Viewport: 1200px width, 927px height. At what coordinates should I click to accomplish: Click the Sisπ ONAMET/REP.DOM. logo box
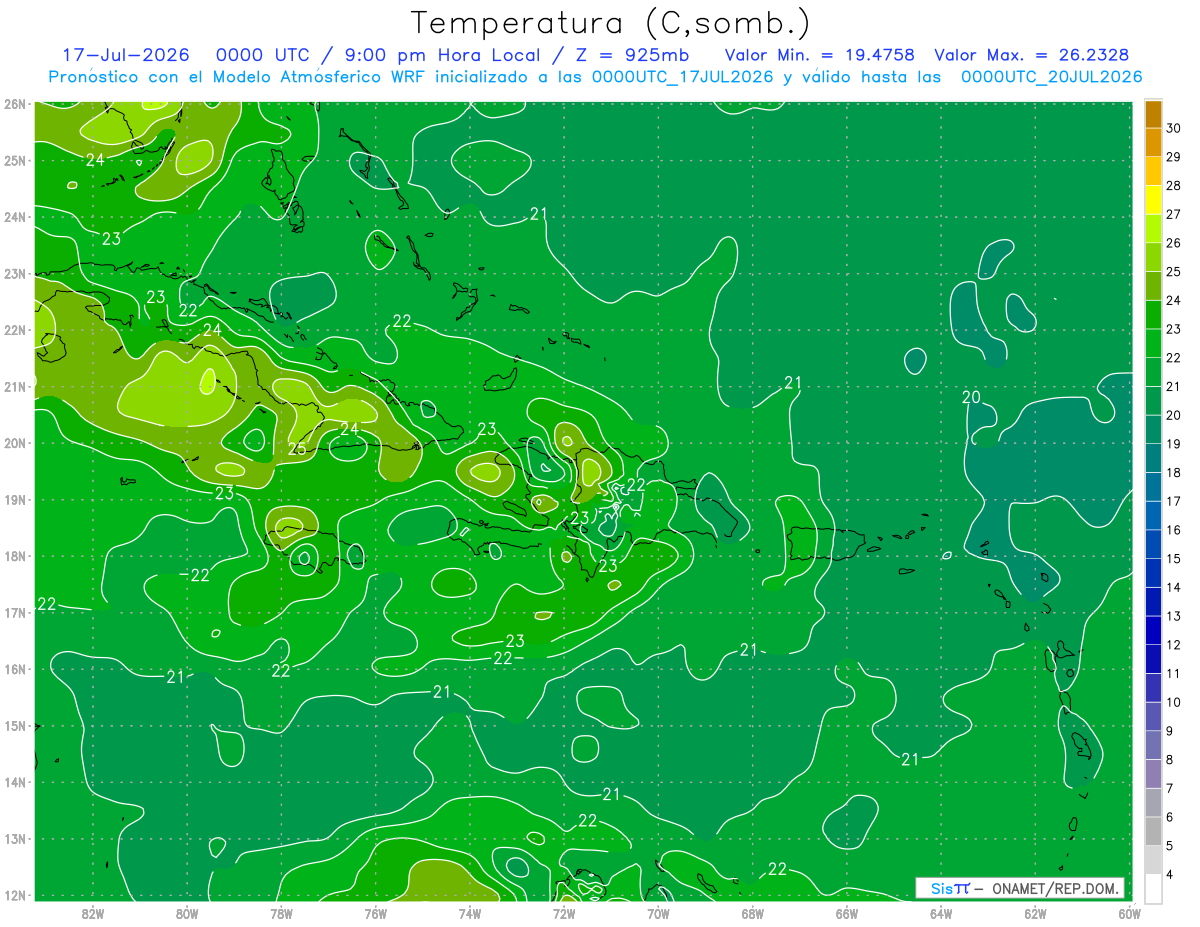1019,888
